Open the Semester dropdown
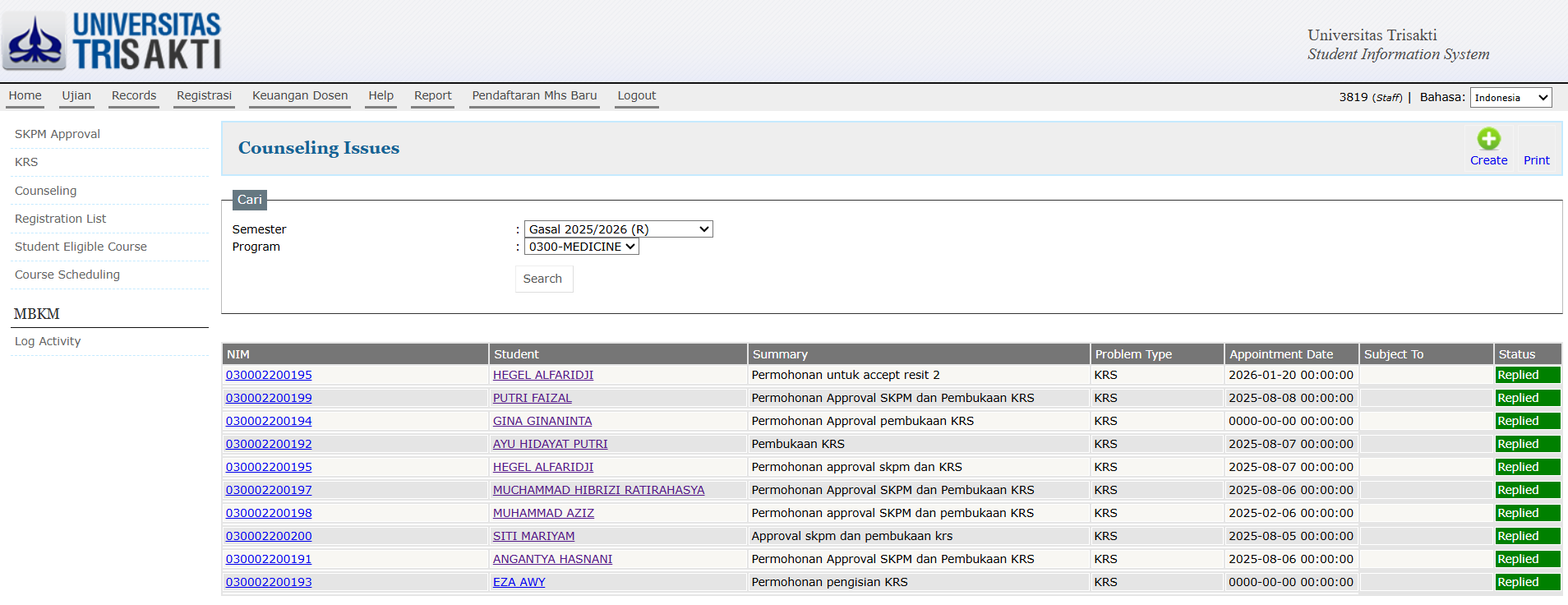The height and width of the screenshot is (605, 1568). pos(618,229)
